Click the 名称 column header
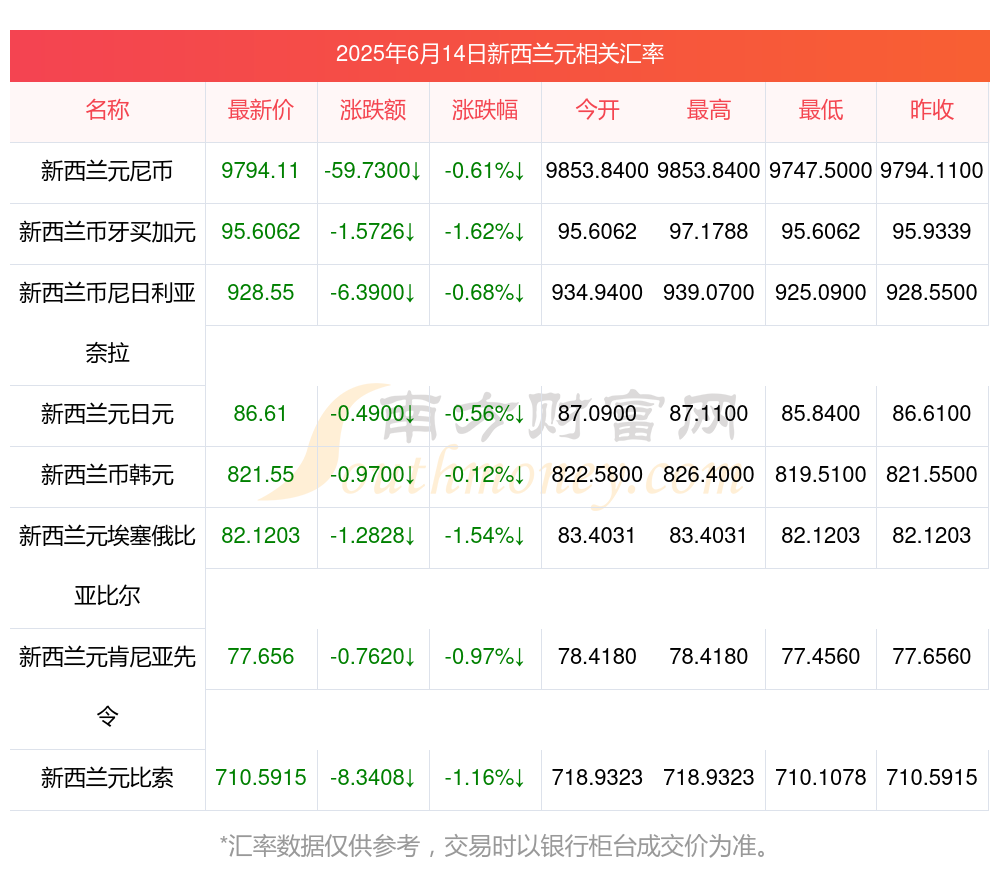The image size is (1000, 877). 107,110
